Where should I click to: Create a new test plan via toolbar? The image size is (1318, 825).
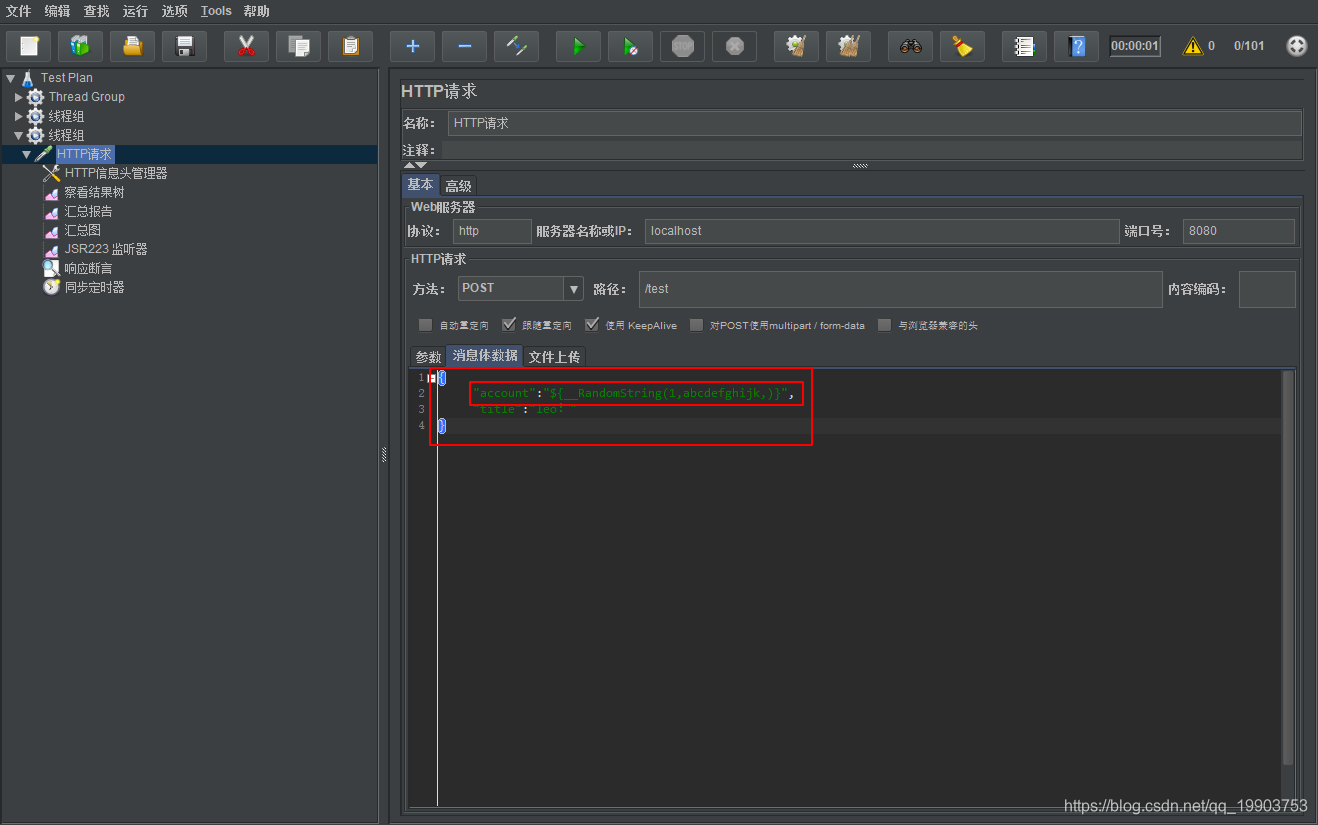pos(28,46)
